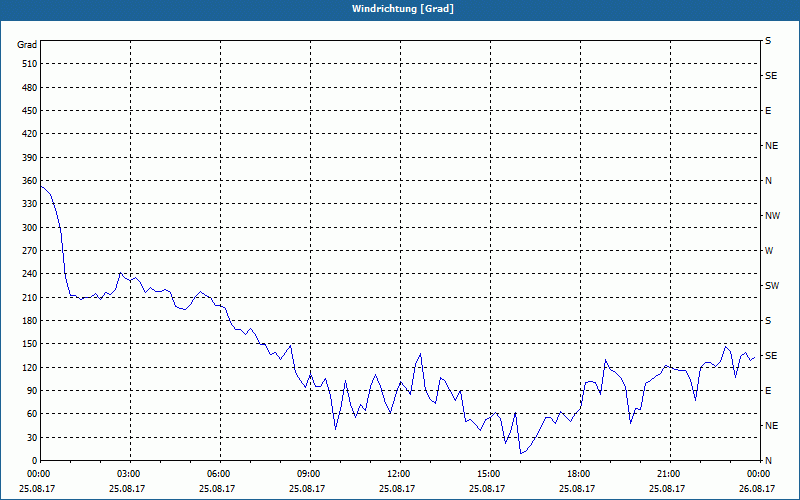Viewport: 800px width, 500px height.
Task: Select the 30 left axis value
Action: 32,437
